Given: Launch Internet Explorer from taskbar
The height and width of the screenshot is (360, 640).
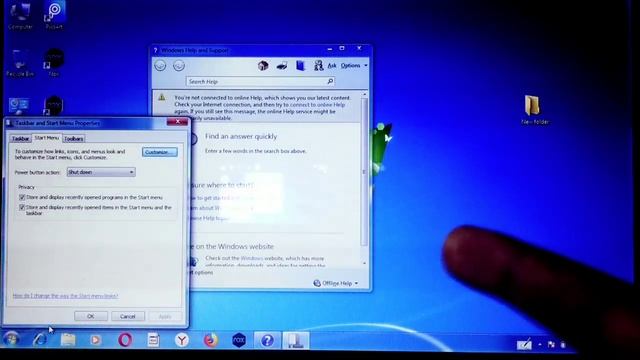Looking at the screenshot, I should click(40, 340).
